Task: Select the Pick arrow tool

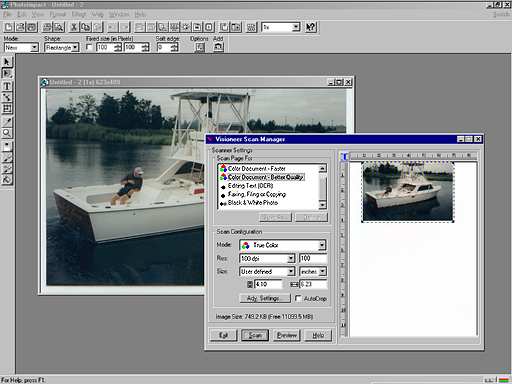Action: pyautogui.click(x=7, y=62)
